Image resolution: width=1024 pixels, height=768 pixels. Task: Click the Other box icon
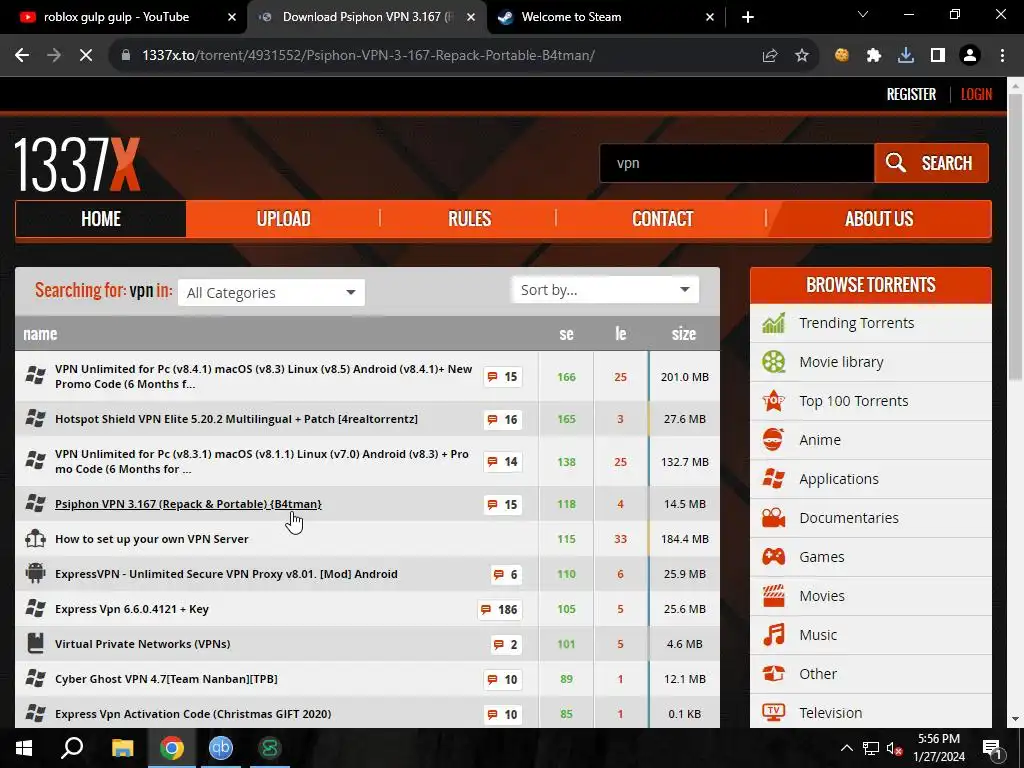[x=774, y=673]
